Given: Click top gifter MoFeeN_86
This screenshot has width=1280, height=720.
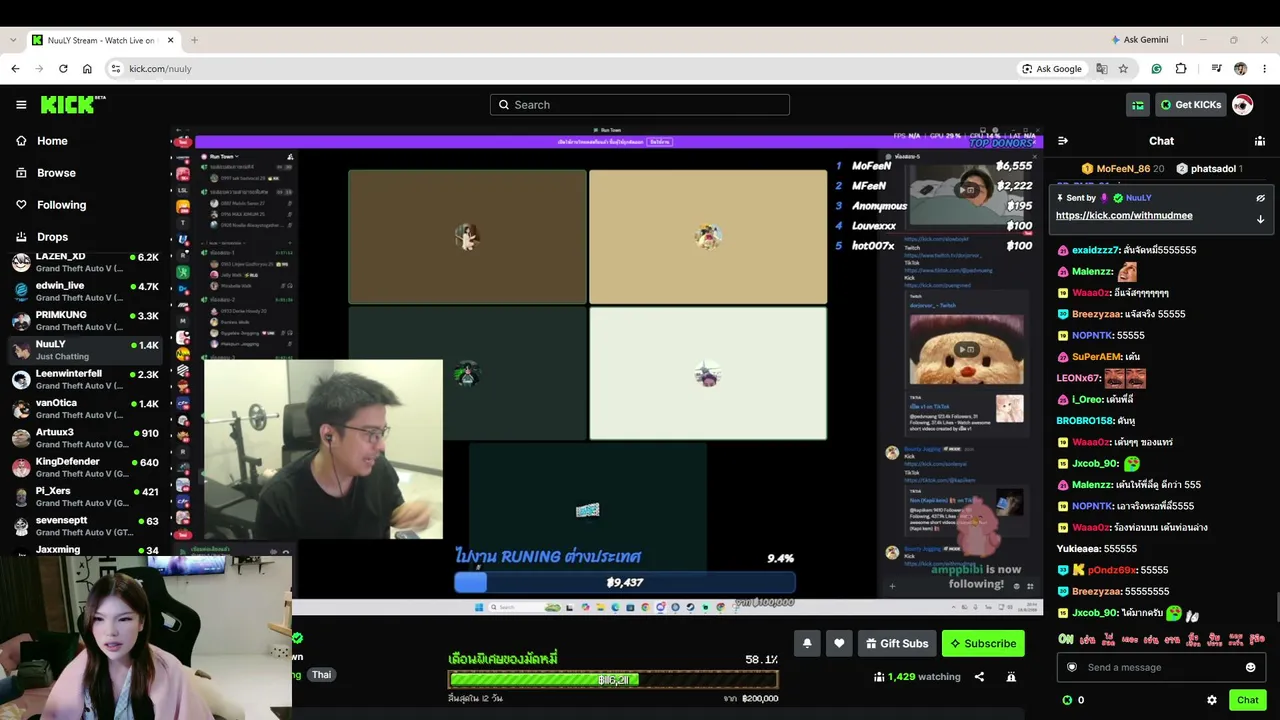Looking at the screenshot, I should click(1122, 169).
